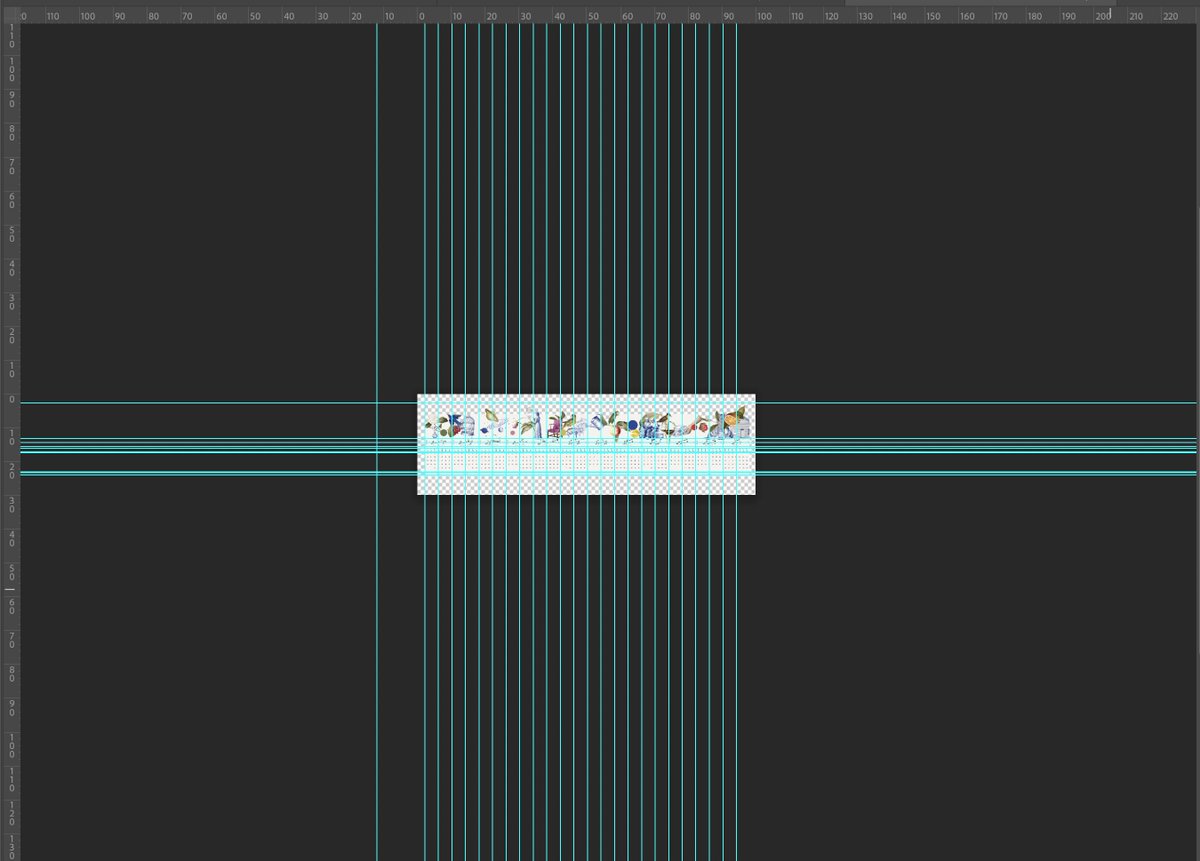Image resolution: width=1200 pixels, height=861 pixels.
Task: Click the "140" mark on the horizontal ruler
Action: [899, 17]
